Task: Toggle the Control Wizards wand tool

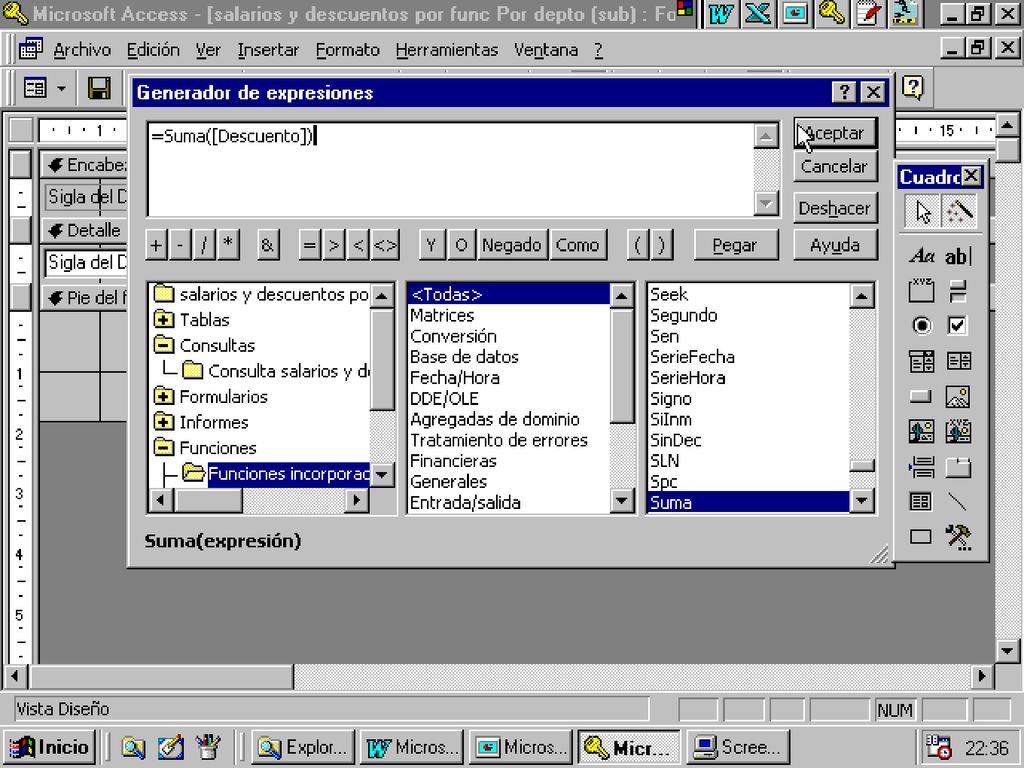Action: [x=958, y=212]
